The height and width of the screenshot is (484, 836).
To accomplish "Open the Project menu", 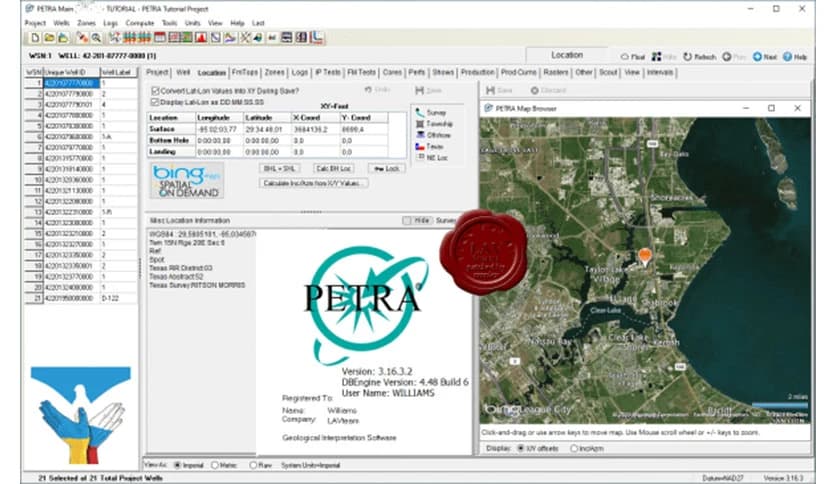I will click(x=35, y=23).
